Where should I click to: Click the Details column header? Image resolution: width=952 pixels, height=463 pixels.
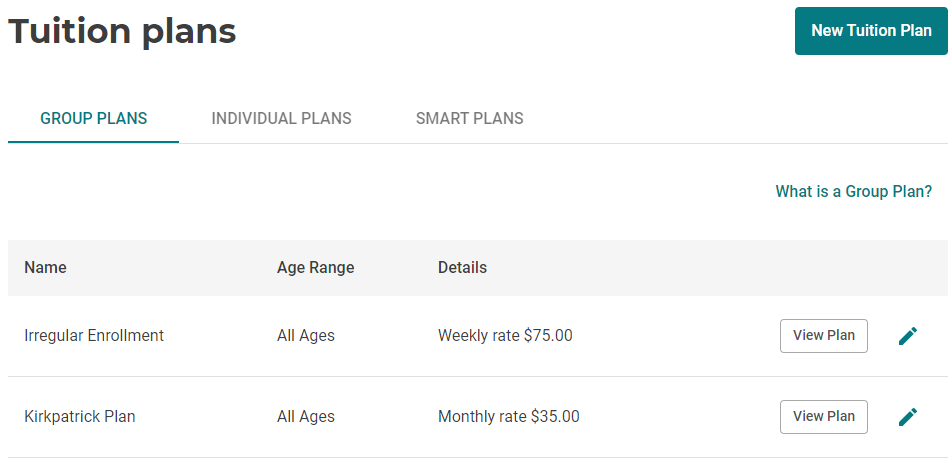462,268
